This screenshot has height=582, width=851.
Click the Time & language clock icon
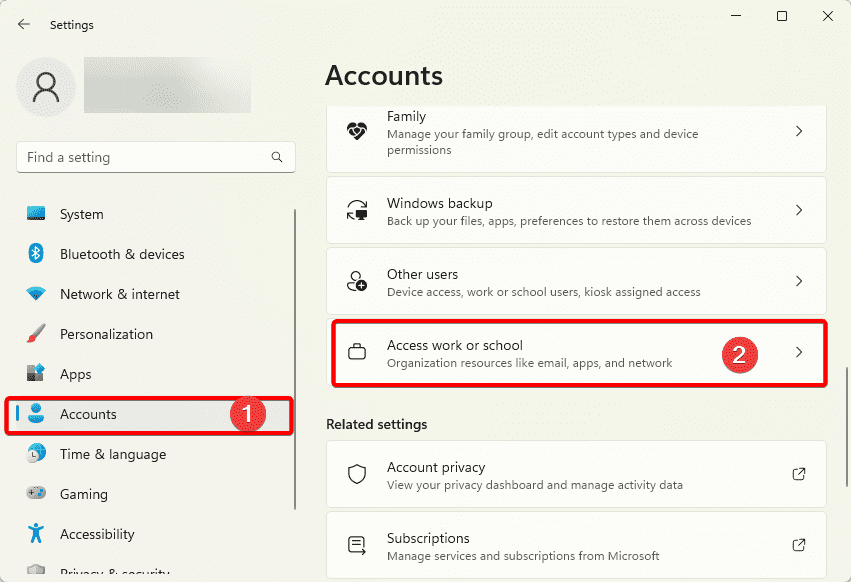coord(36,454)
